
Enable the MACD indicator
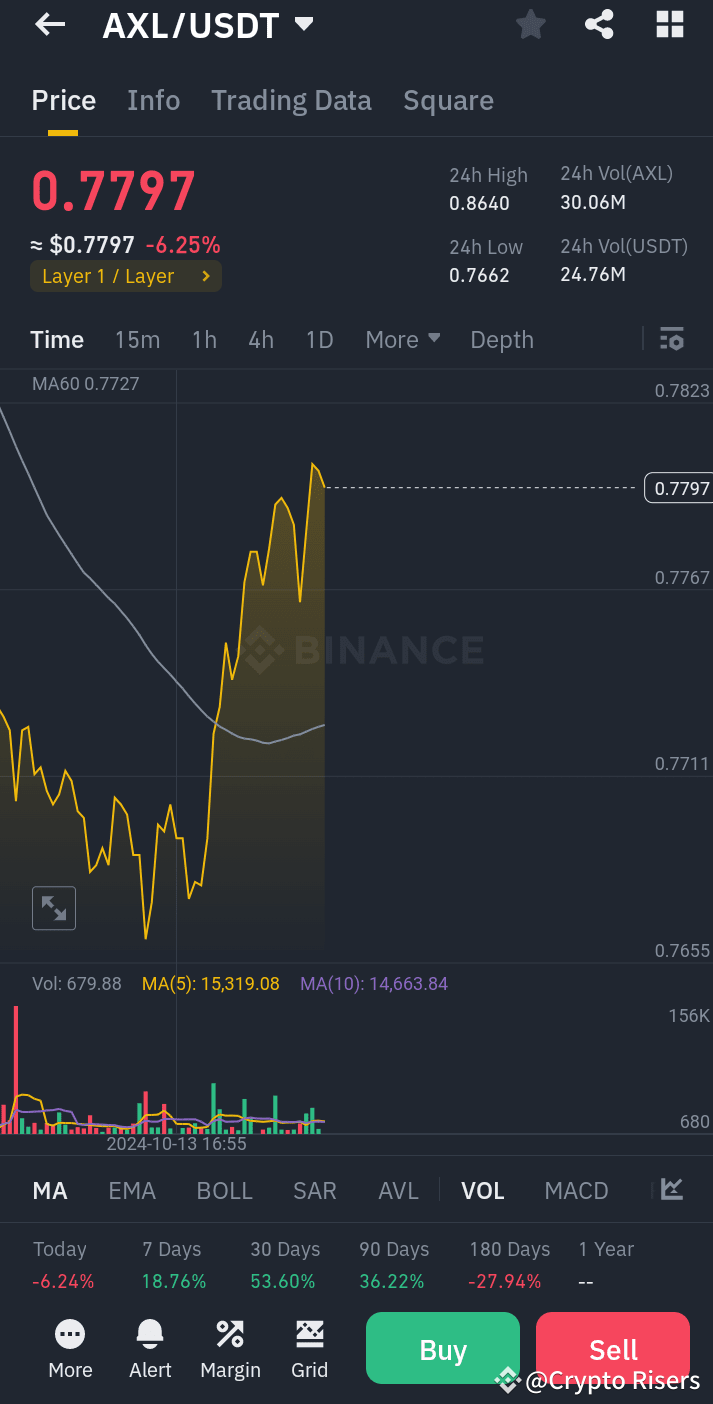pos(576,1190)
